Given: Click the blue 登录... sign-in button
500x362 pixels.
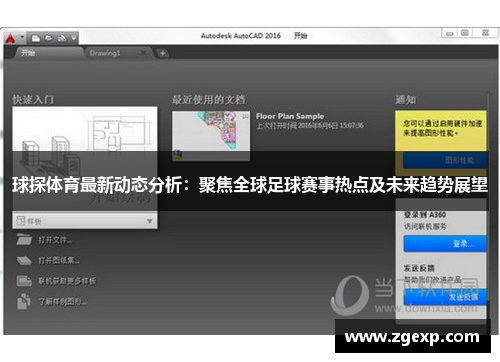Looking at the screenshot, I should 445,244.
